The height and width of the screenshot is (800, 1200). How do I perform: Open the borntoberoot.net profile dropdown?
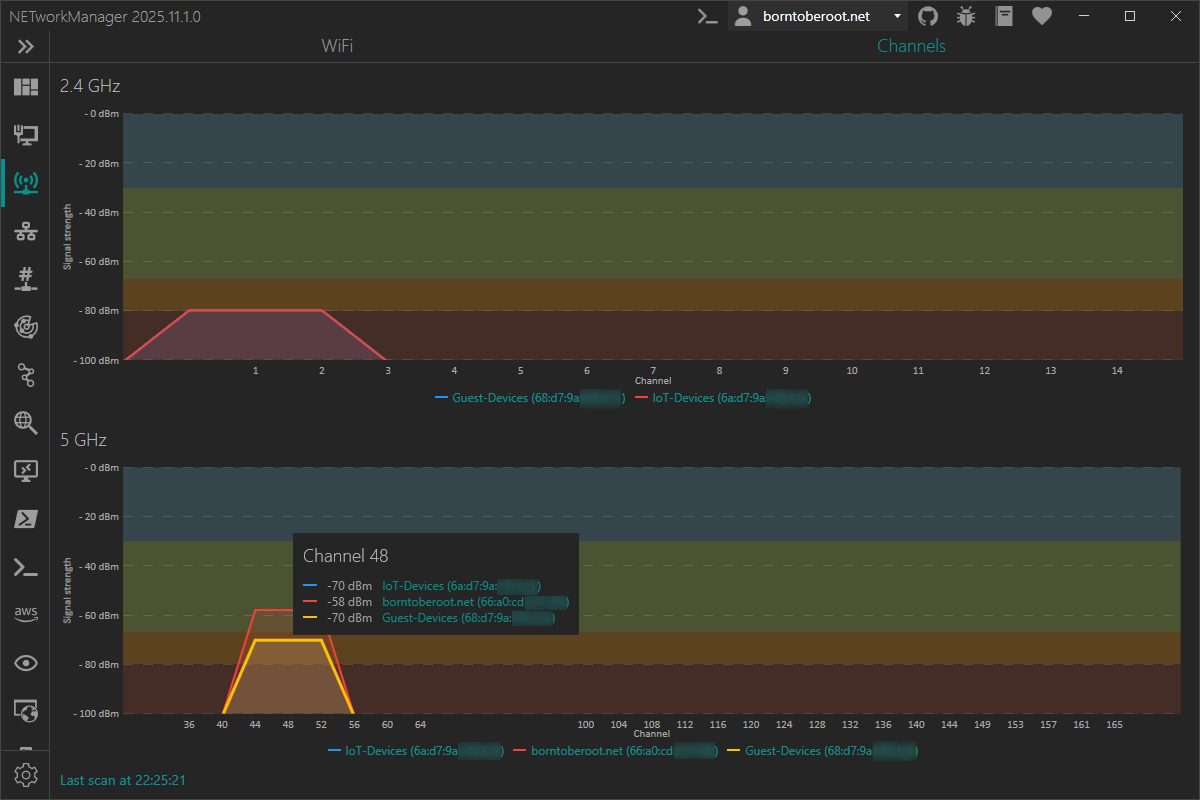[816, 16]
